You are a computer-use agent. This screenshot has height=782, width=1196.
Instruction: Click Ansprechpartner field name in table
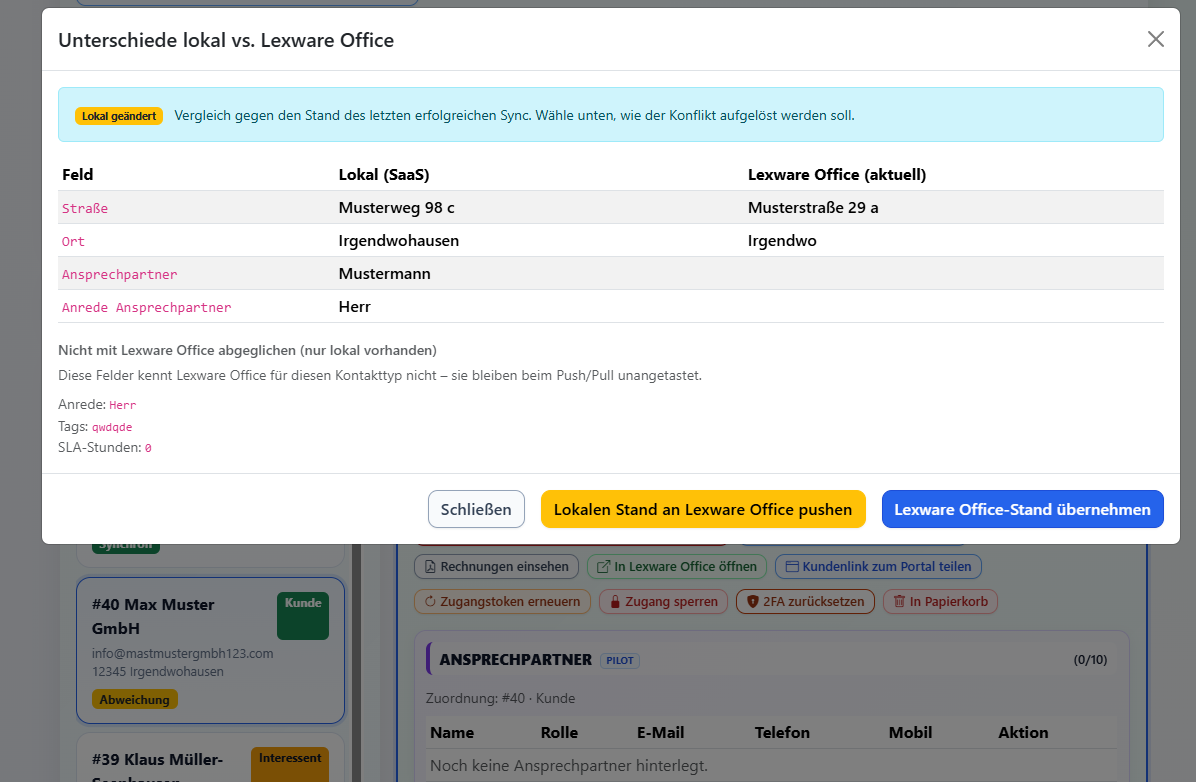click(120, 275)
